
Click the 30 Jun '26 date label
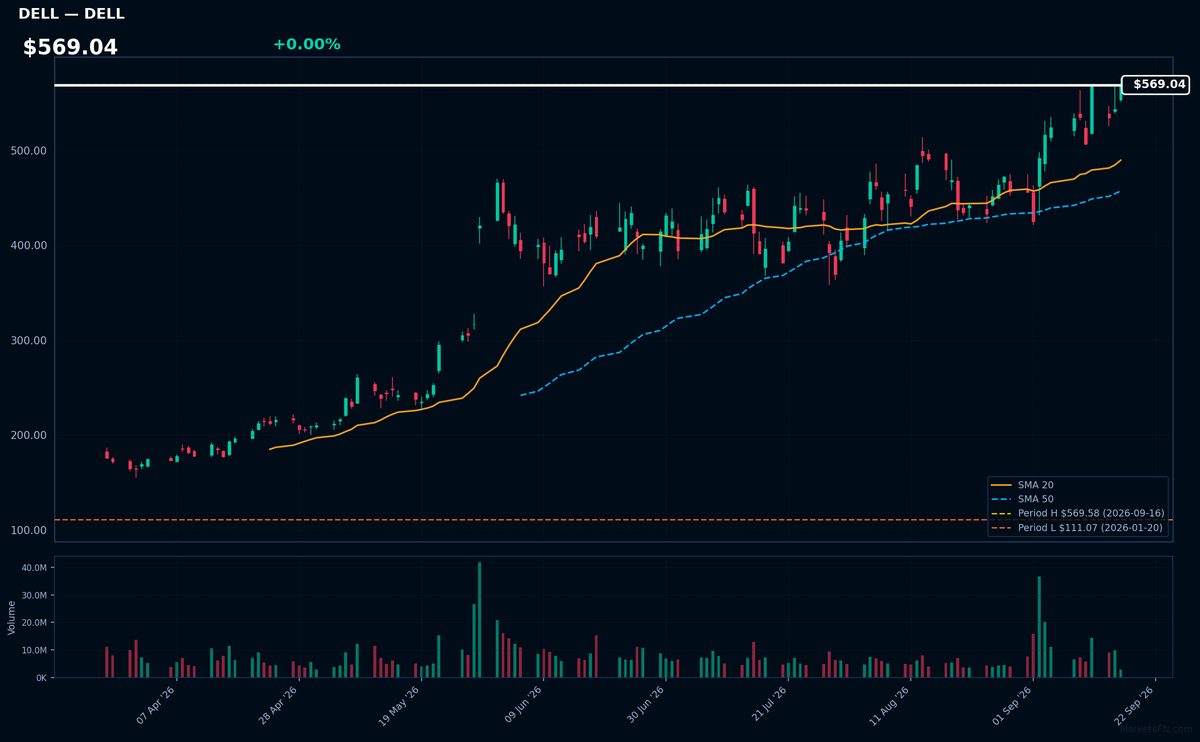click(x=645, y=704)
